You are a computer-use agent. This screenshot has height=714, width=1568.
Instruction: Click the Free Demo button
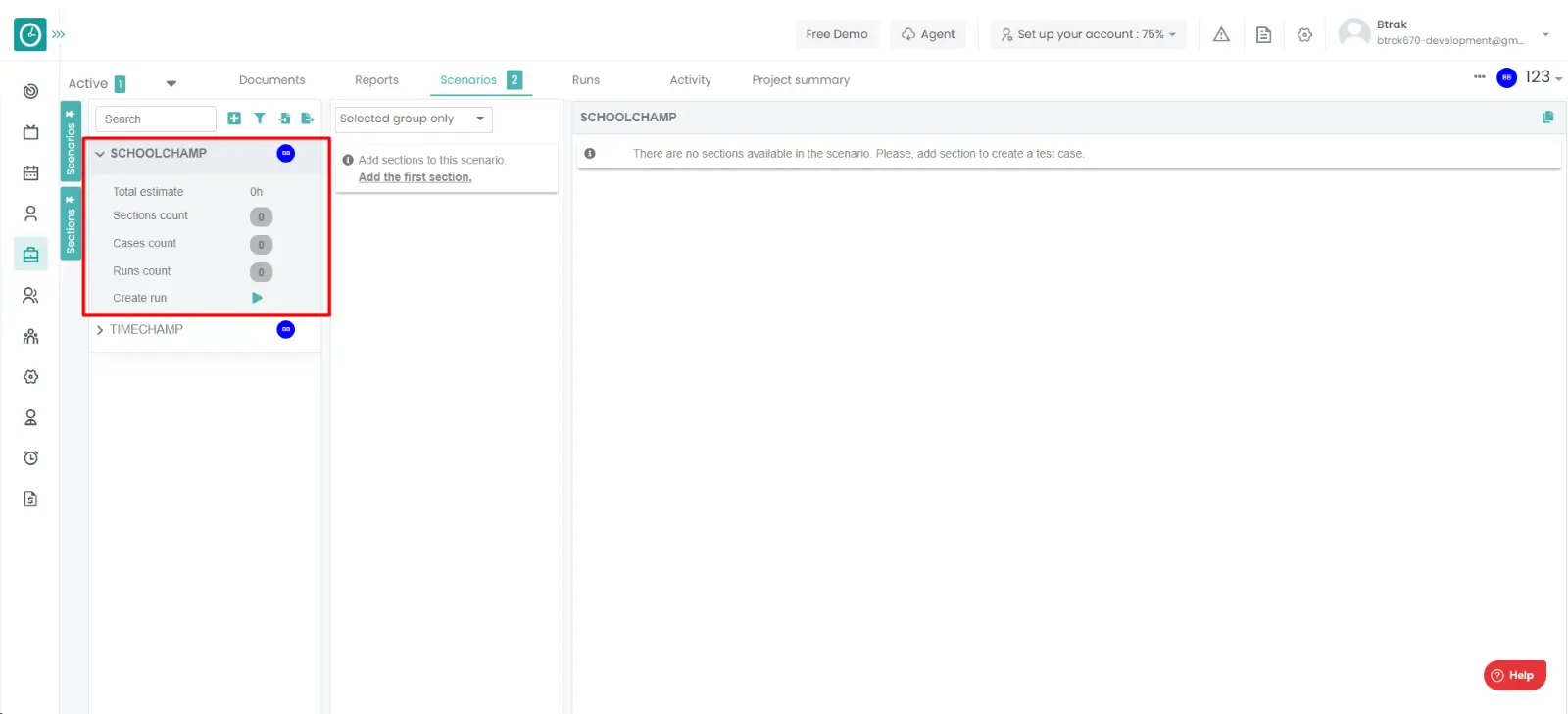pyautogui.click(x=836, y=34)
